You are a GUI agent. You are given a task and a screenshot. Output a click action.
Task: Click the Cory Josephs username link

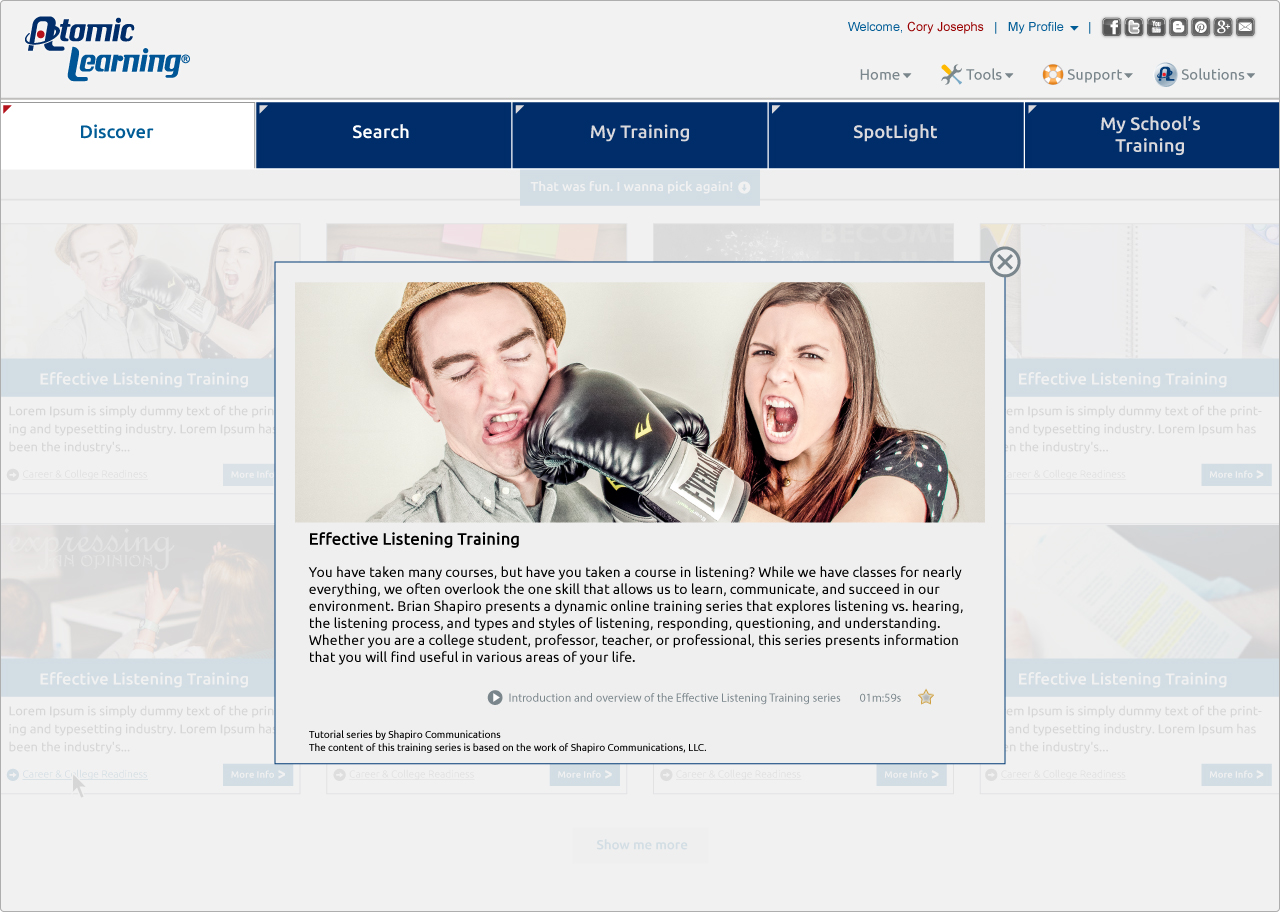tap(945, 27)
